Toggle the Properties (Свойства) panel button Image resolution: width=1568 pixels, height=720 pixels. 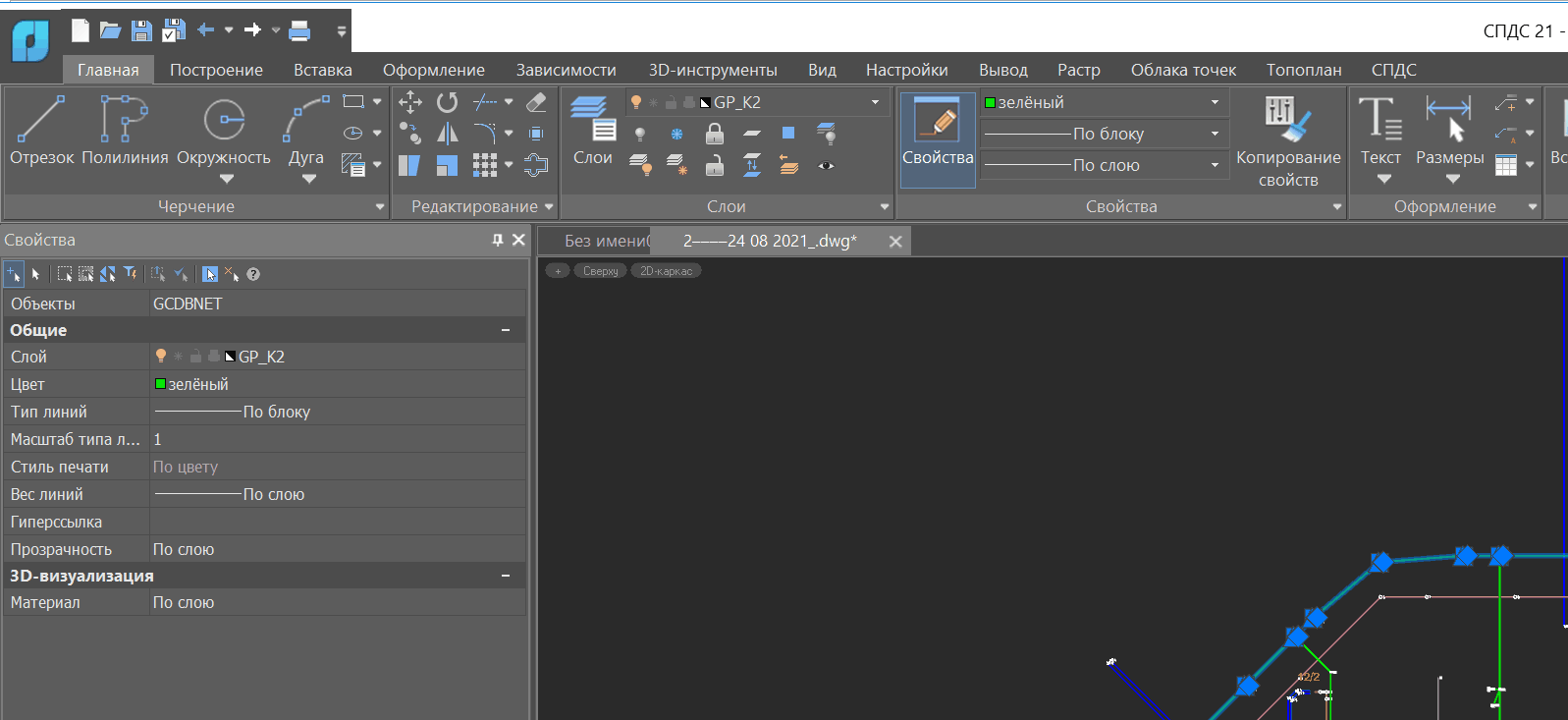(x=938, y=138)
